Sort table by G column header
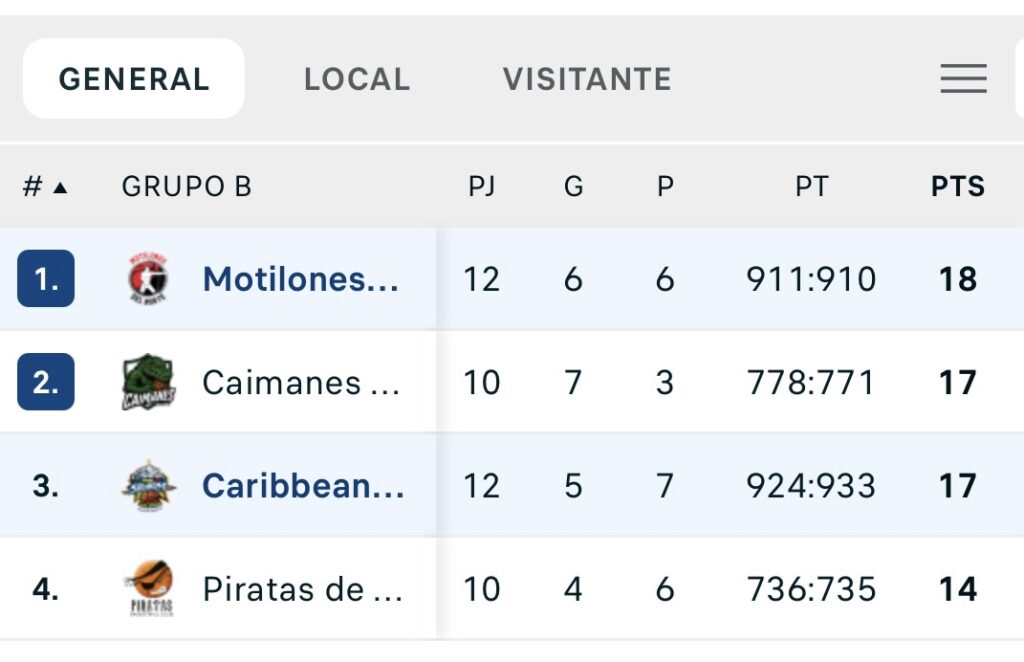Screen dimensions: 1024x662 [573, 187]
